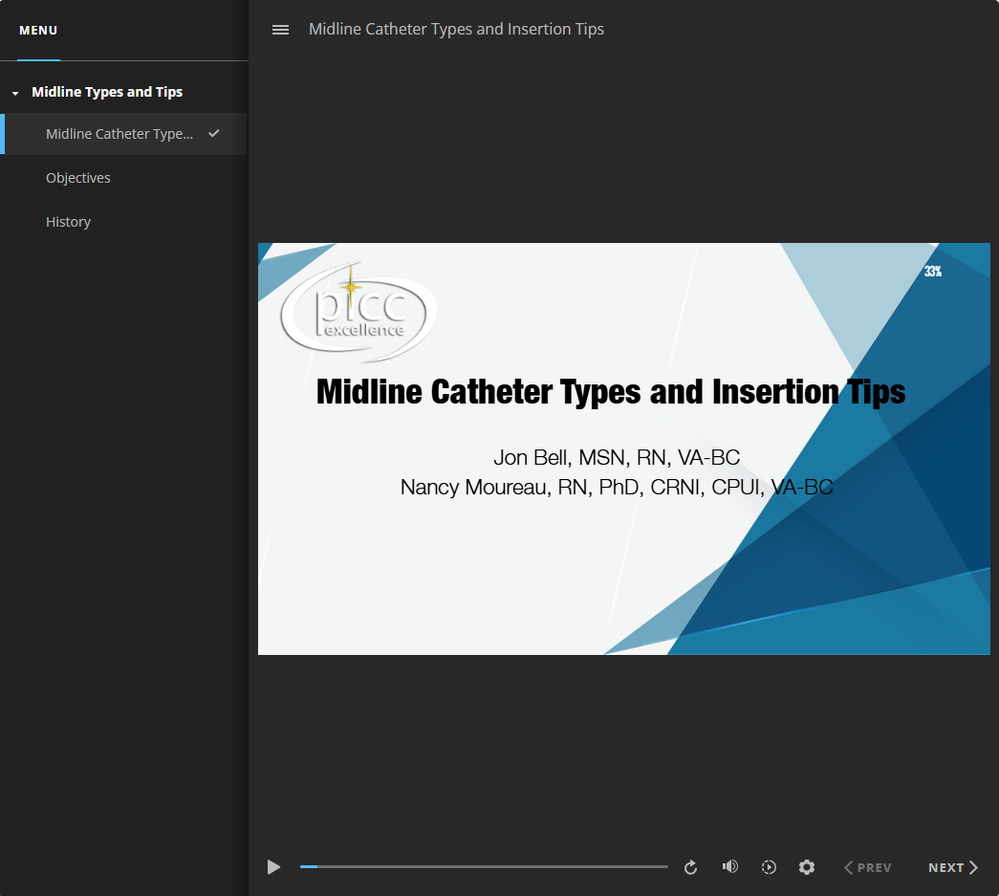This screenshot has width=999, height=896.
Task: Open the Objectives lesson
Action: pos(78,178)
